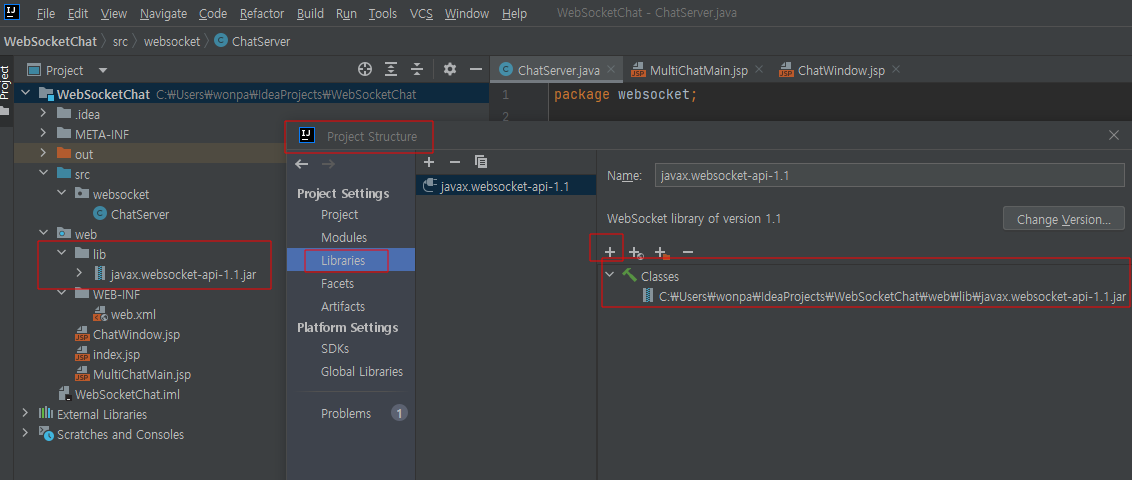Click the exclude plus-folder icon
The image size is (1132, 480).
click(661, 252)
